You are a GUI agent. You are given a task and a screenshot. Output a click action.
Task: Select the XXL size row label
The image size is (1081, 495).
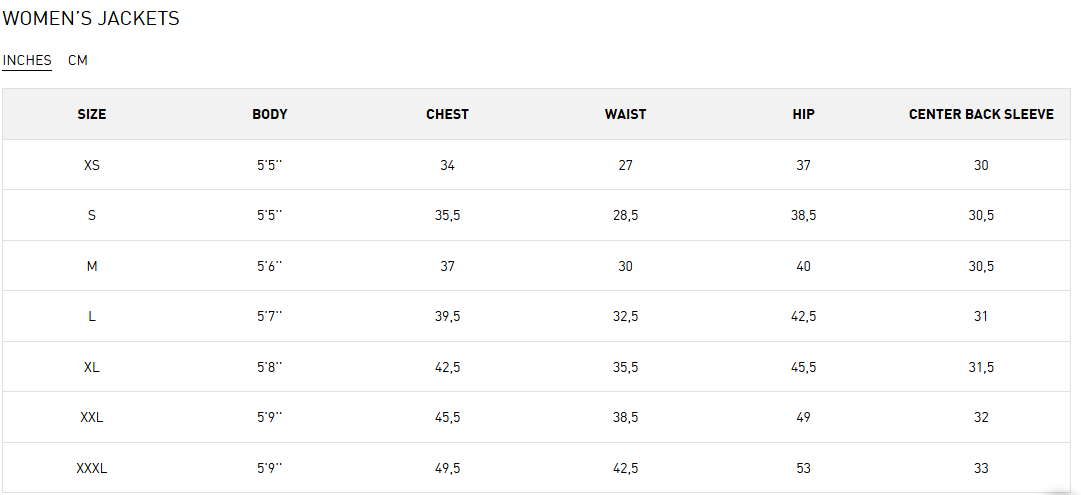pyautogui.click(x=92, y=417)
